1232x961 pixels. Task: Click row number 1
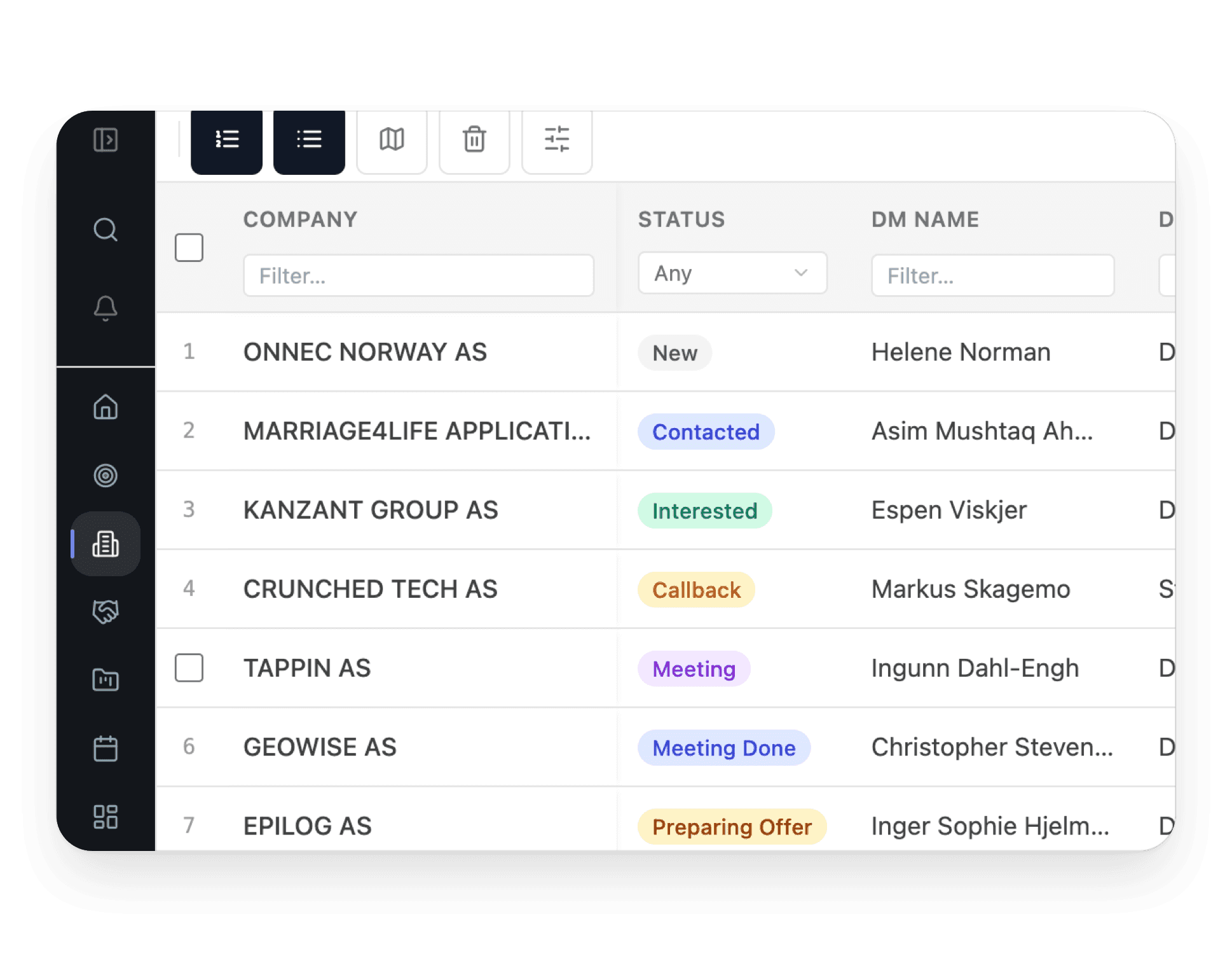click(x=189, y=351)
